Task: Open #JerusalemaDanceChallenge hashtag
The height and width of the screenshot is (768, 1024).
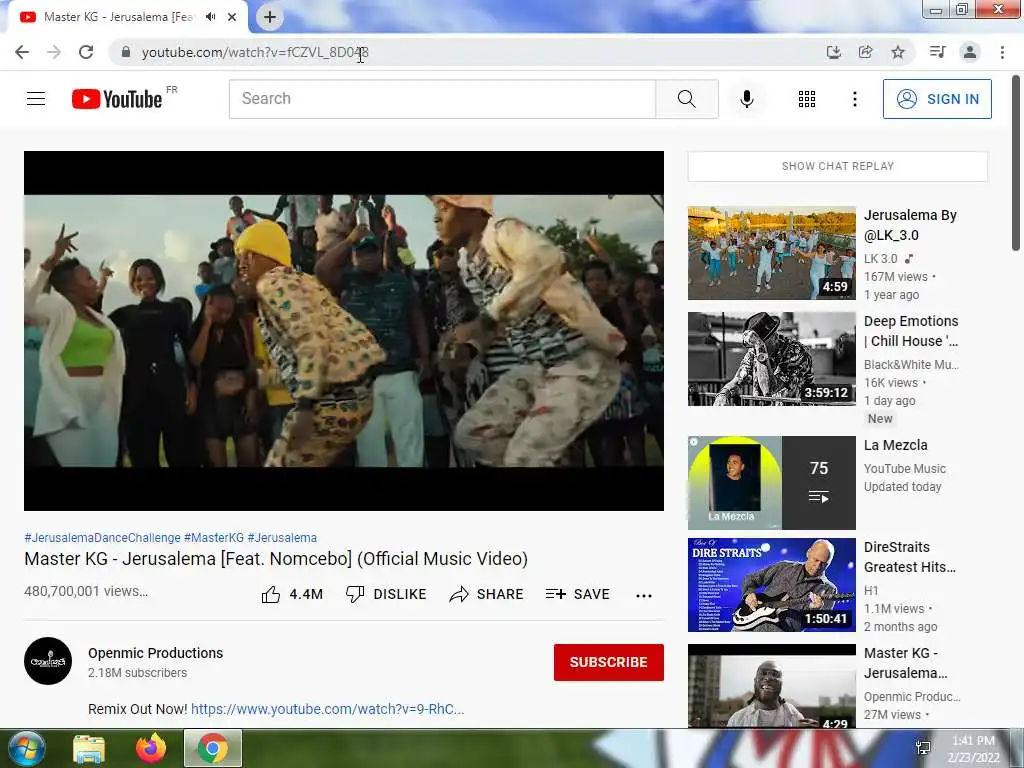Action: point(103,537)
